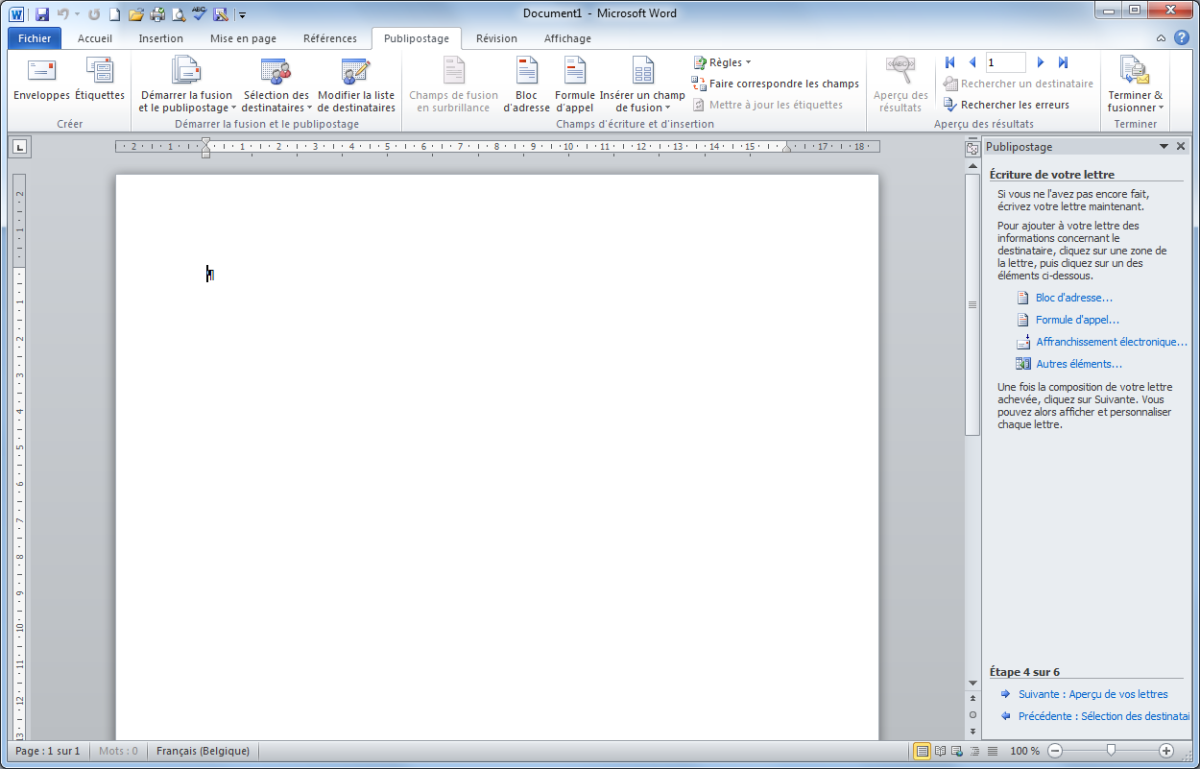Switch to the Insertion tab
The image size is (1200, 769).
click(161, 38)
